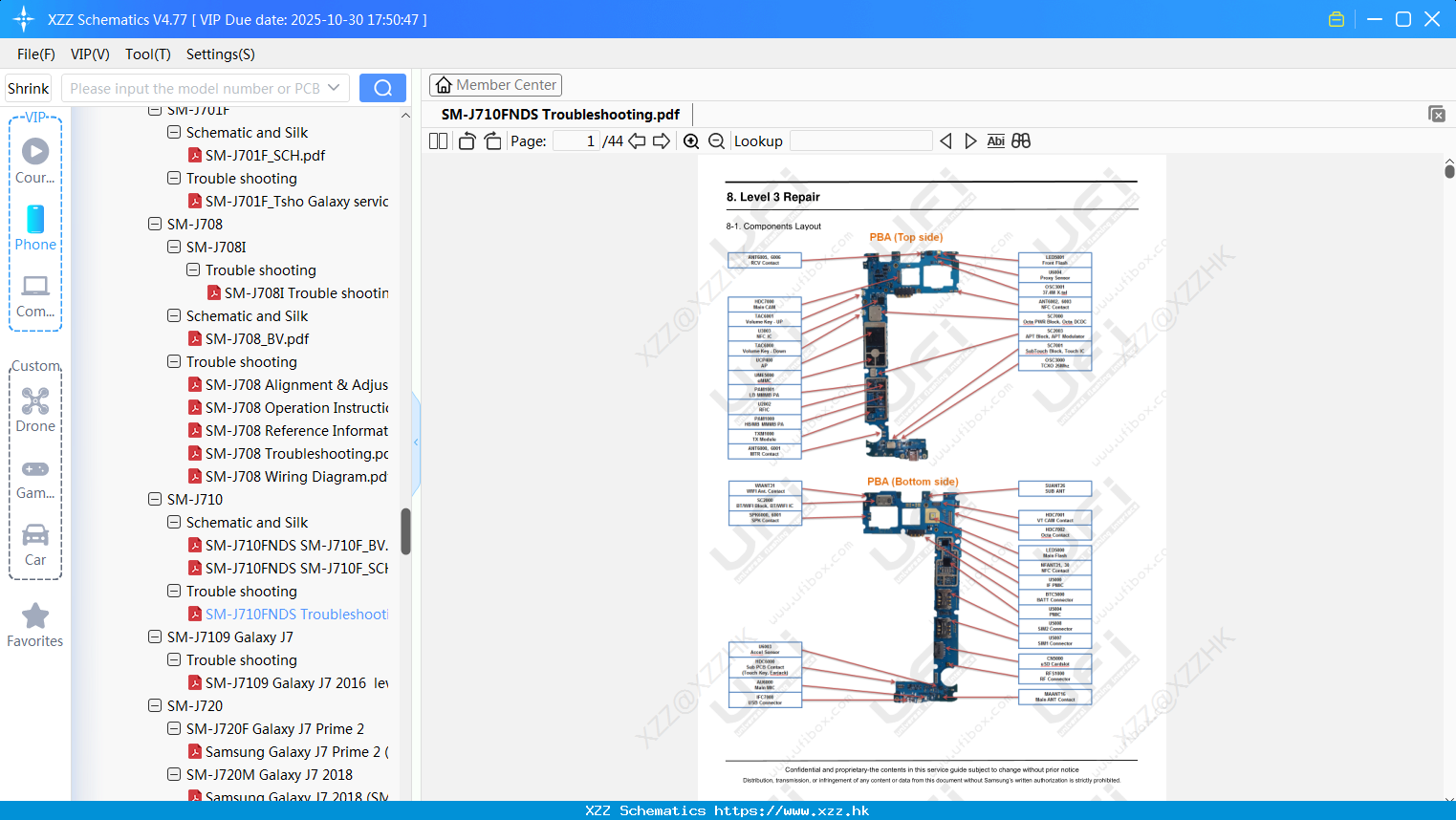Image resolution: width=1456 pixels, height=820 pixels.
Task: Click the panel splitter collapse handle
Action: [416, 442]
